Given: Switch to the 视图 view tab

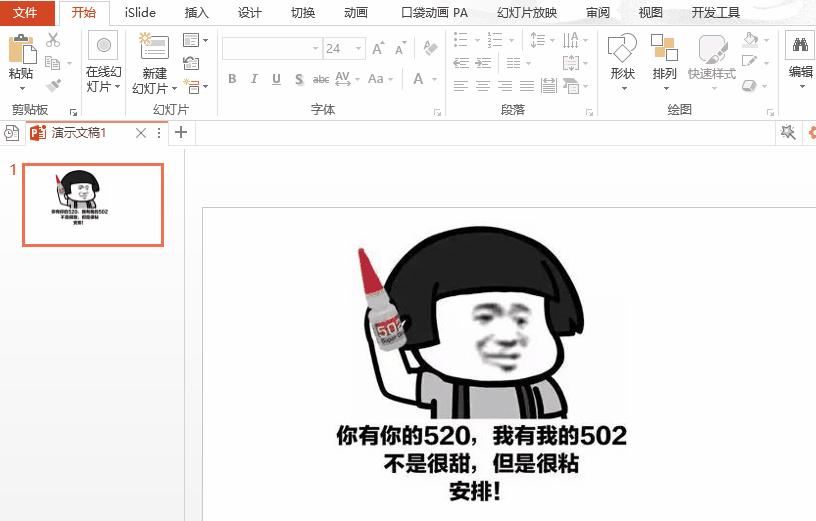Looking at the screenshot, I should point(651,12).
